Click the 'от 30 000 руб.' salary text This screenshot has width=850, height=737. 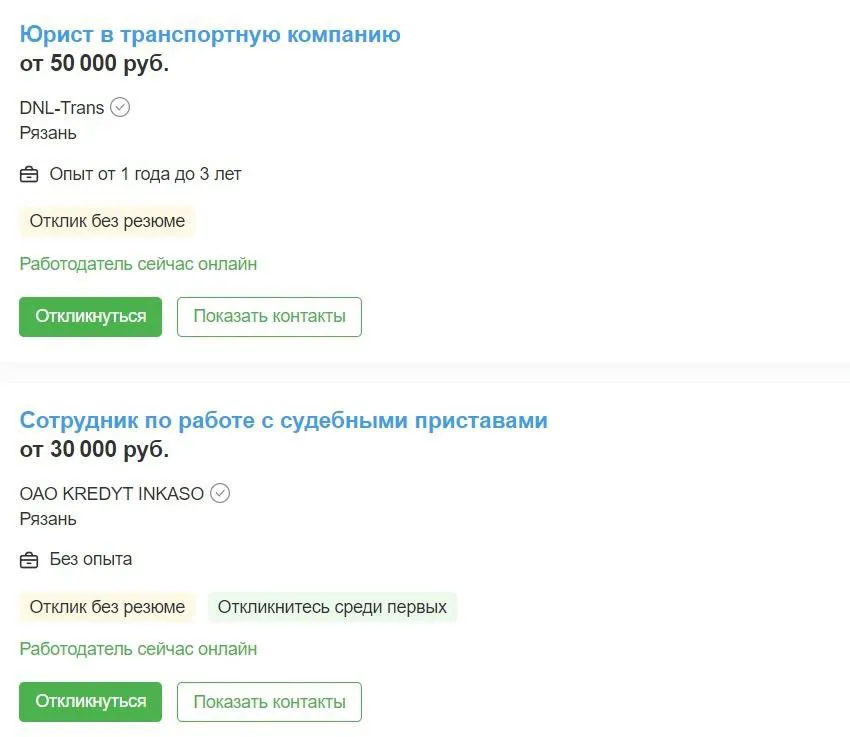click(x=94, y=449)
